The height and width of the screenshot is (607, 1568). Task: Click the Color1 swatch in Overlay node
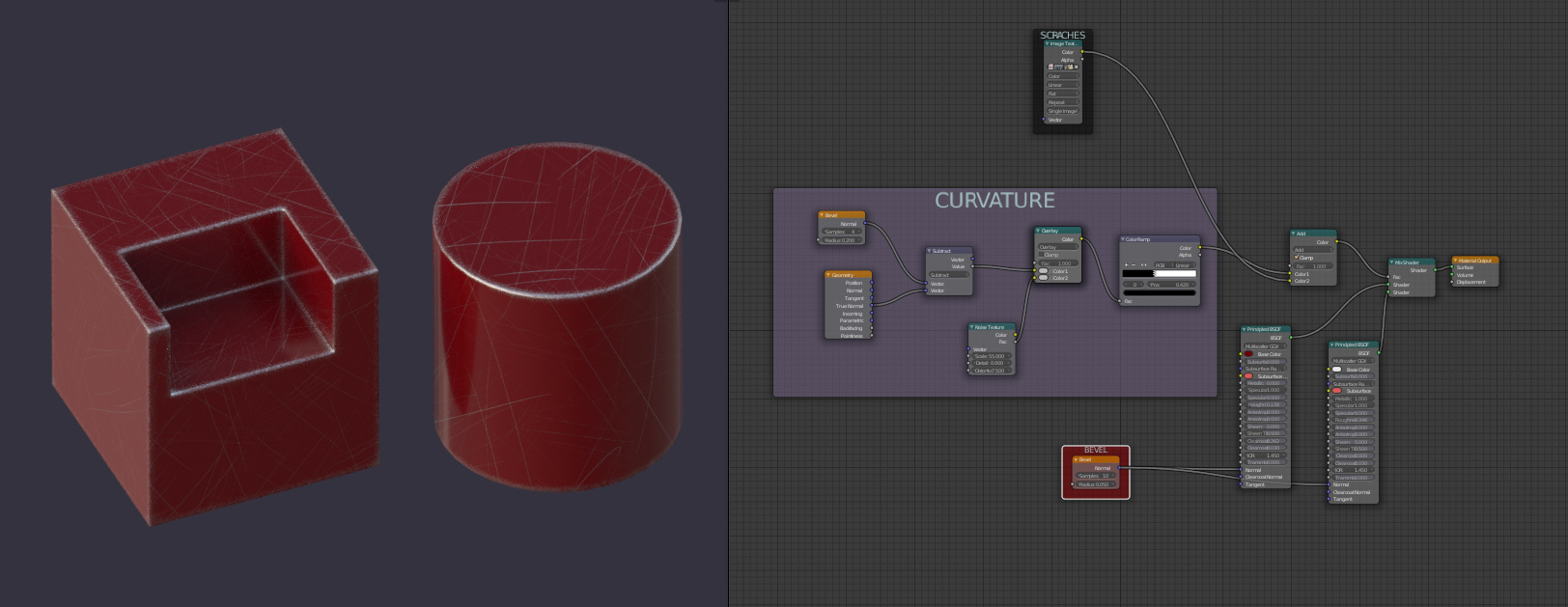click(x=1043, y=271)
